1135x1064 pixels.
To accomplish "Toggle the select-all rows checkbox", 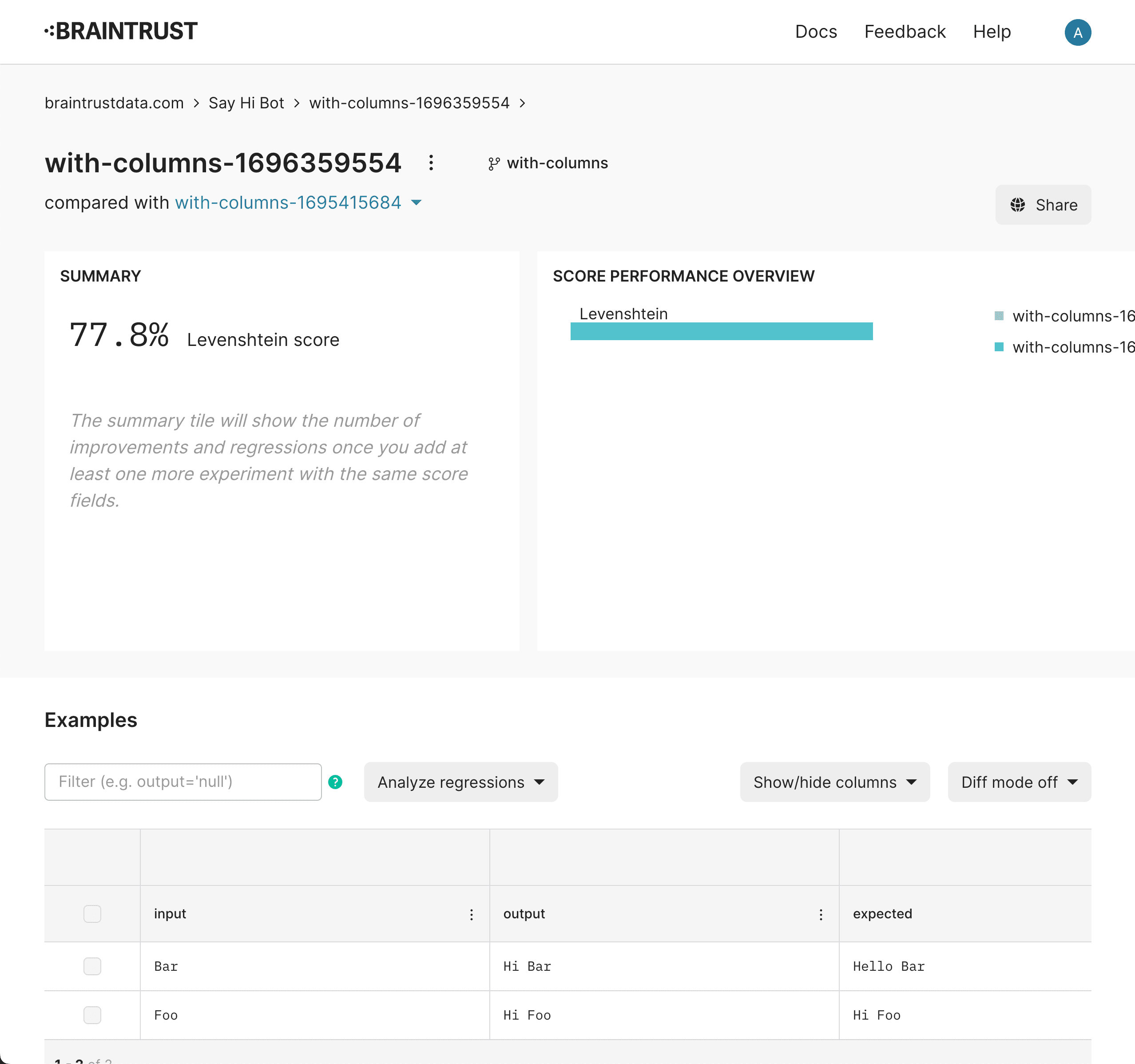I will pos(92,914).
